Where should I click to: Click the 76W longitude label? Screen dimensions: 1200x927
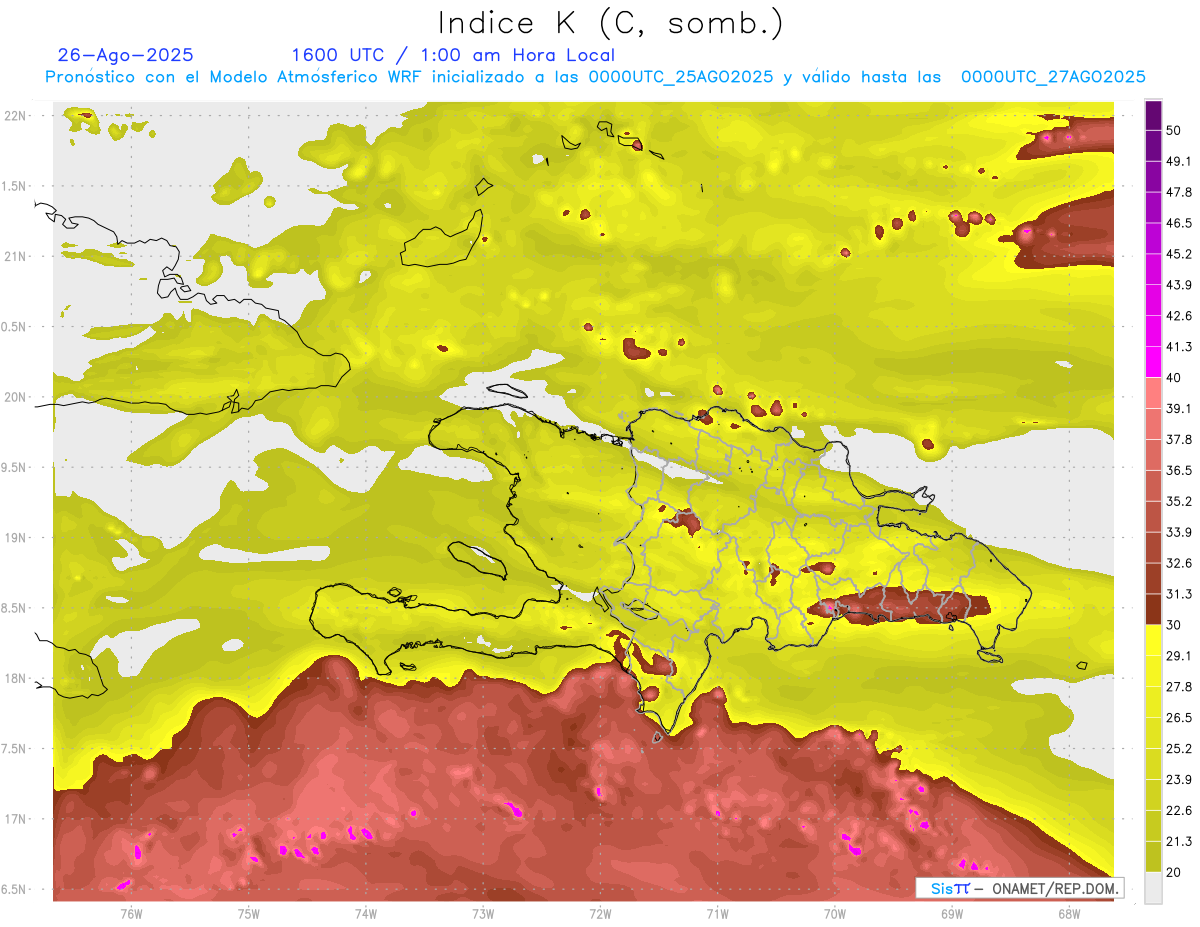[131, 913]
